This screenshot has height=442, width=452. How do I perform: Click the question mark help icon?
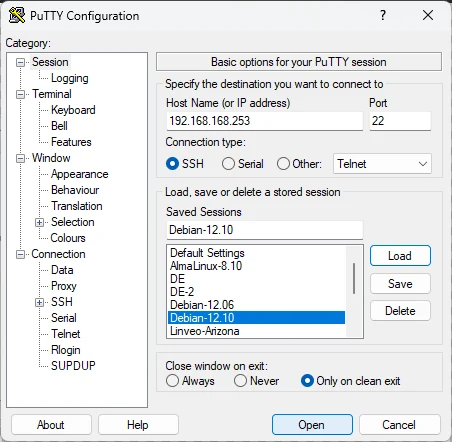383,15
